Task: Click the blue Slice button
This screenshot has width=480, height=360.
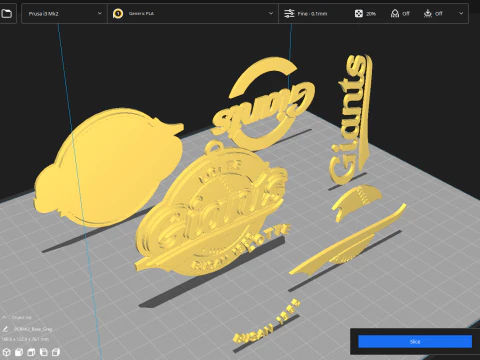Action: coord(415,342)
